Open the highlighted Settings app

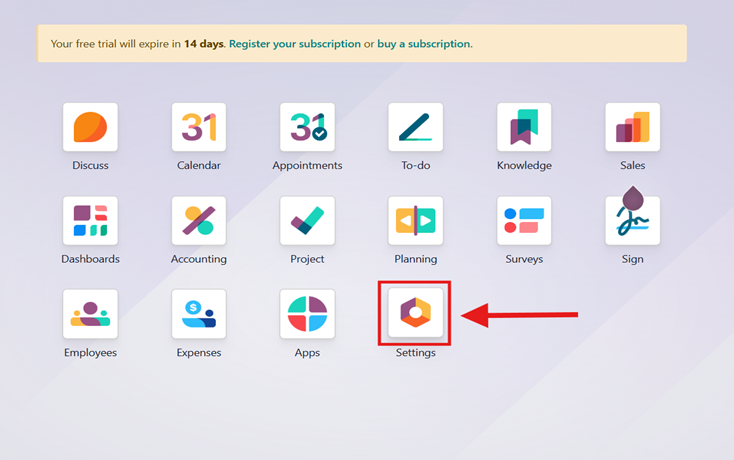tap(416, 313)
